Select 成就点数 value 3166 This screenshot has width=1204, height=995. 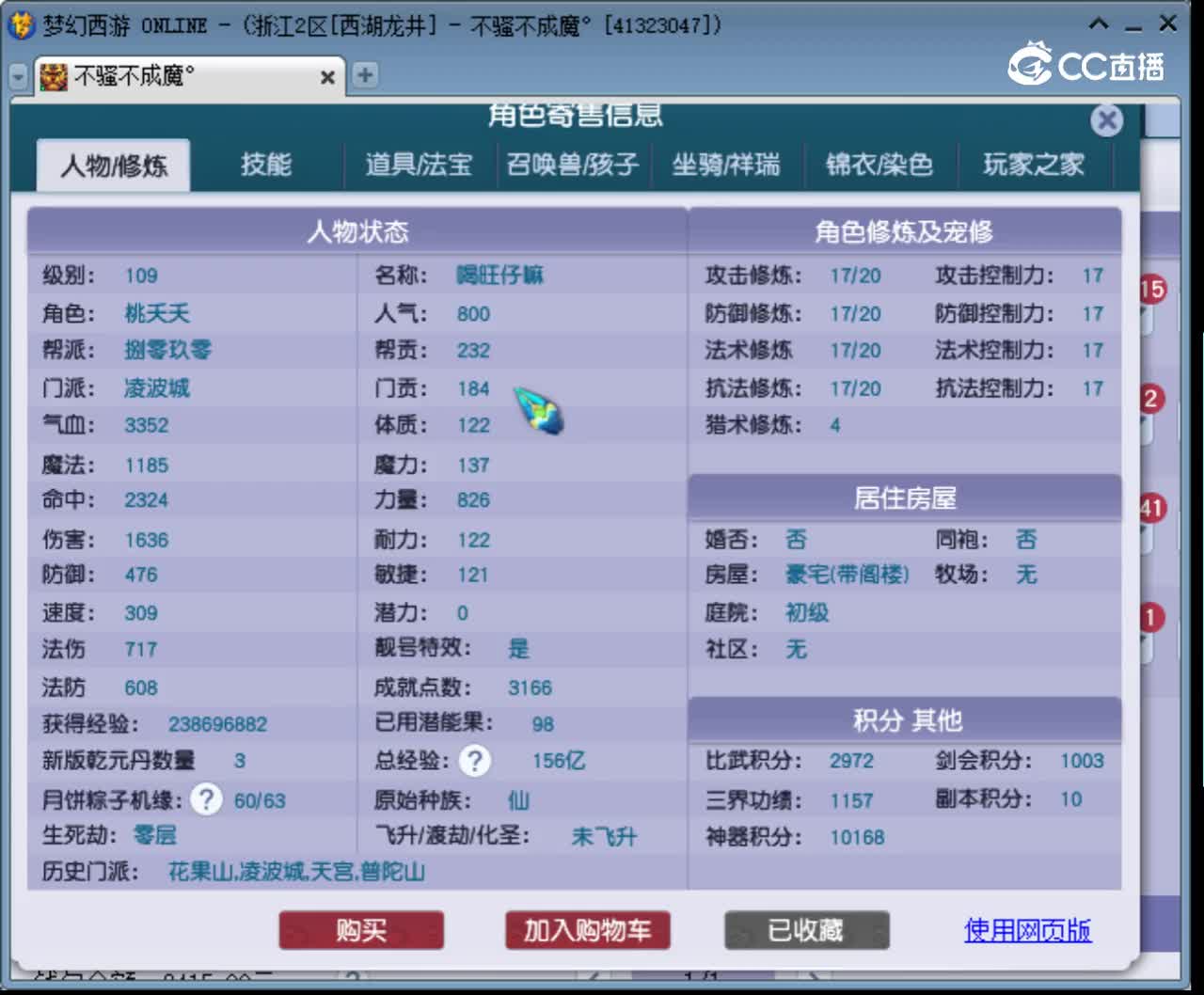coord(530,687)
